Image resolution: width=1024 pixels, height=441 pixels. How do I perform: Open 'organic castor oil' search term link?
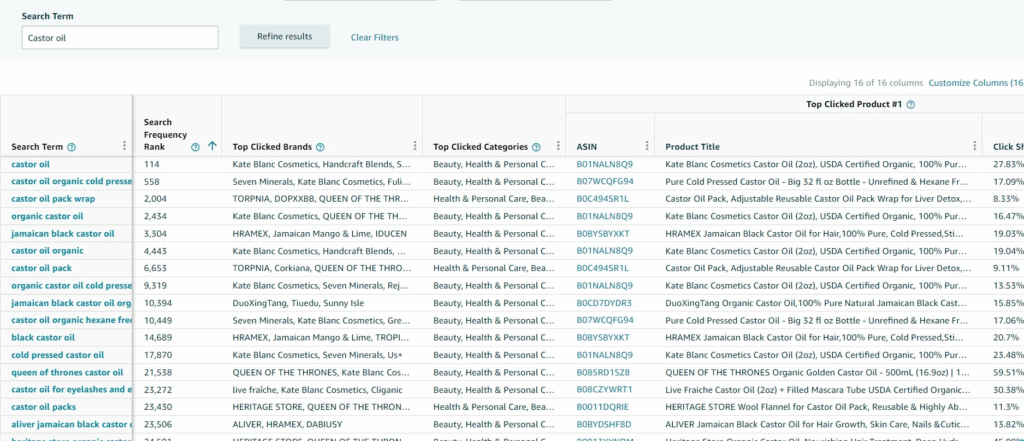click(48, 216)
